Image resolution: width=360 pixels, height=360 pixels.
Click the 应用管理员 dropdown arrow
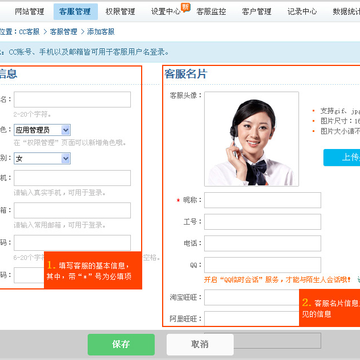66,130
